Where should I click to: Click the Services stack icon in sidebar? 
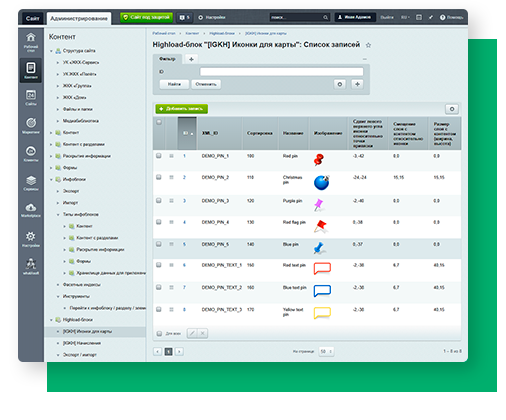point(31,181)
